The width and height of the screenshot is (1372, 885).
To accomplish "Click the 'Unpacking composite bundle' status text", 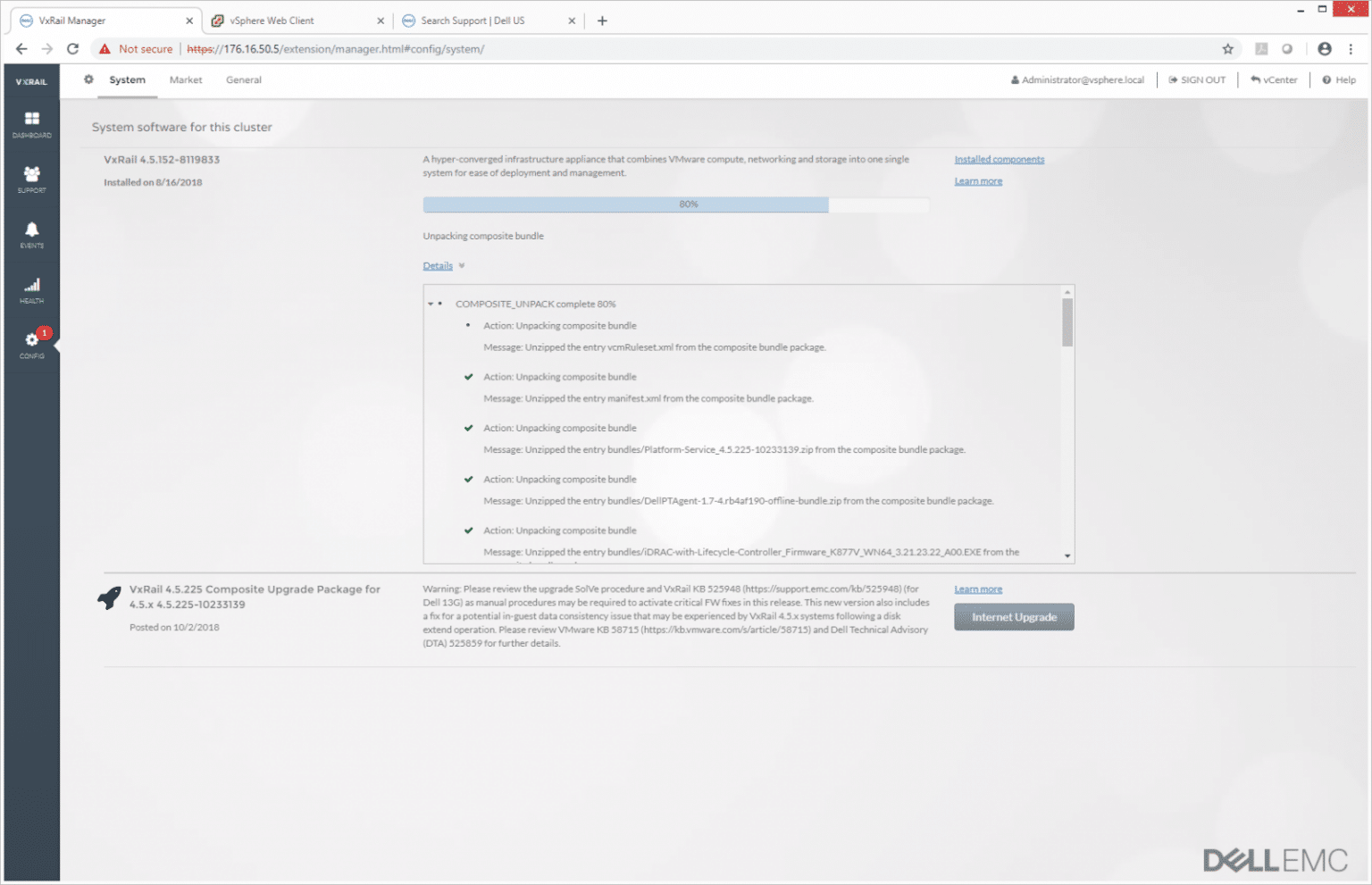I will [483, 236].
